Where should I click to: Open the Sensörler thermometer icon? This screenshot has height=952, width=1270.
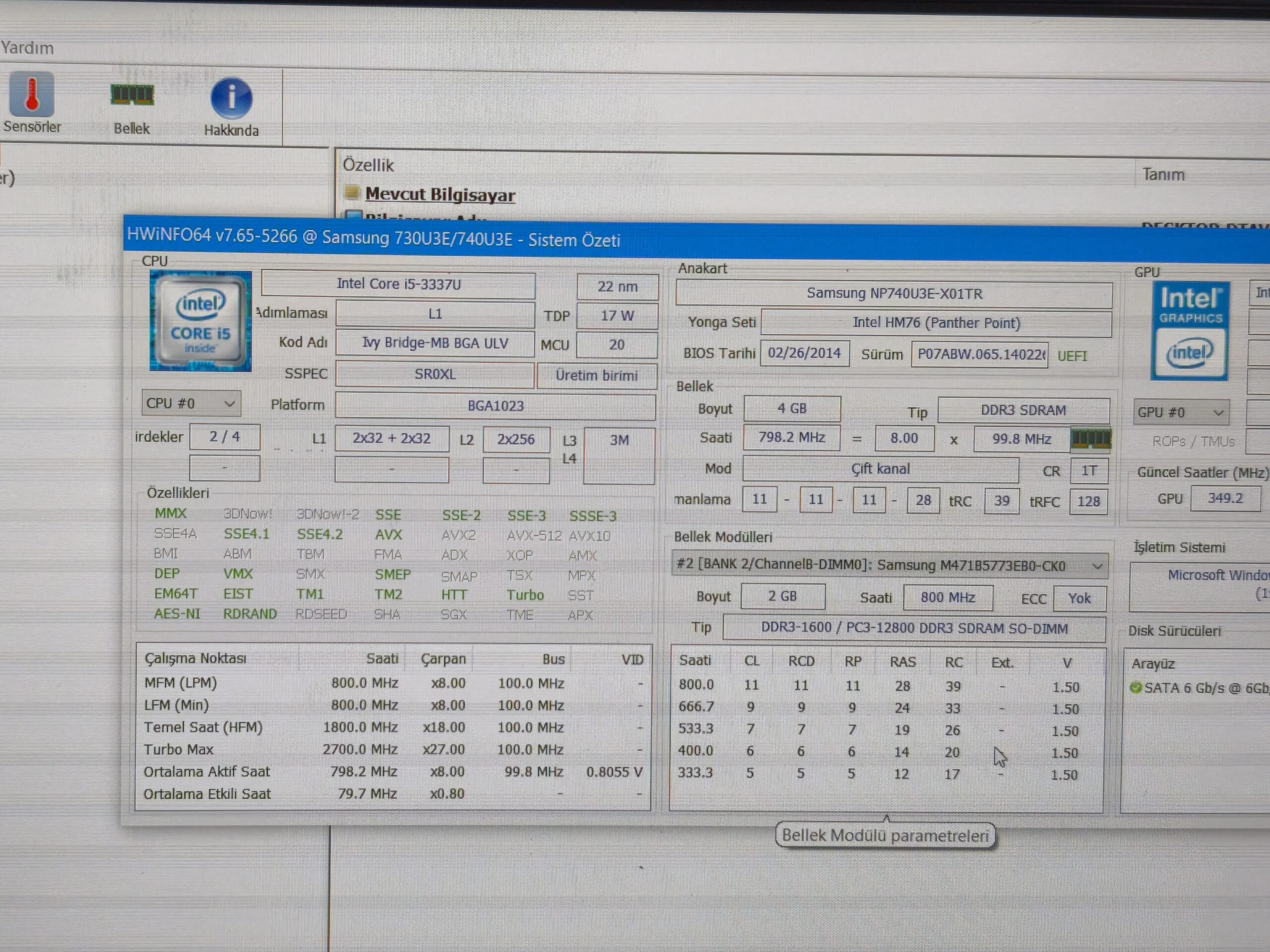(x=32, y=94)
